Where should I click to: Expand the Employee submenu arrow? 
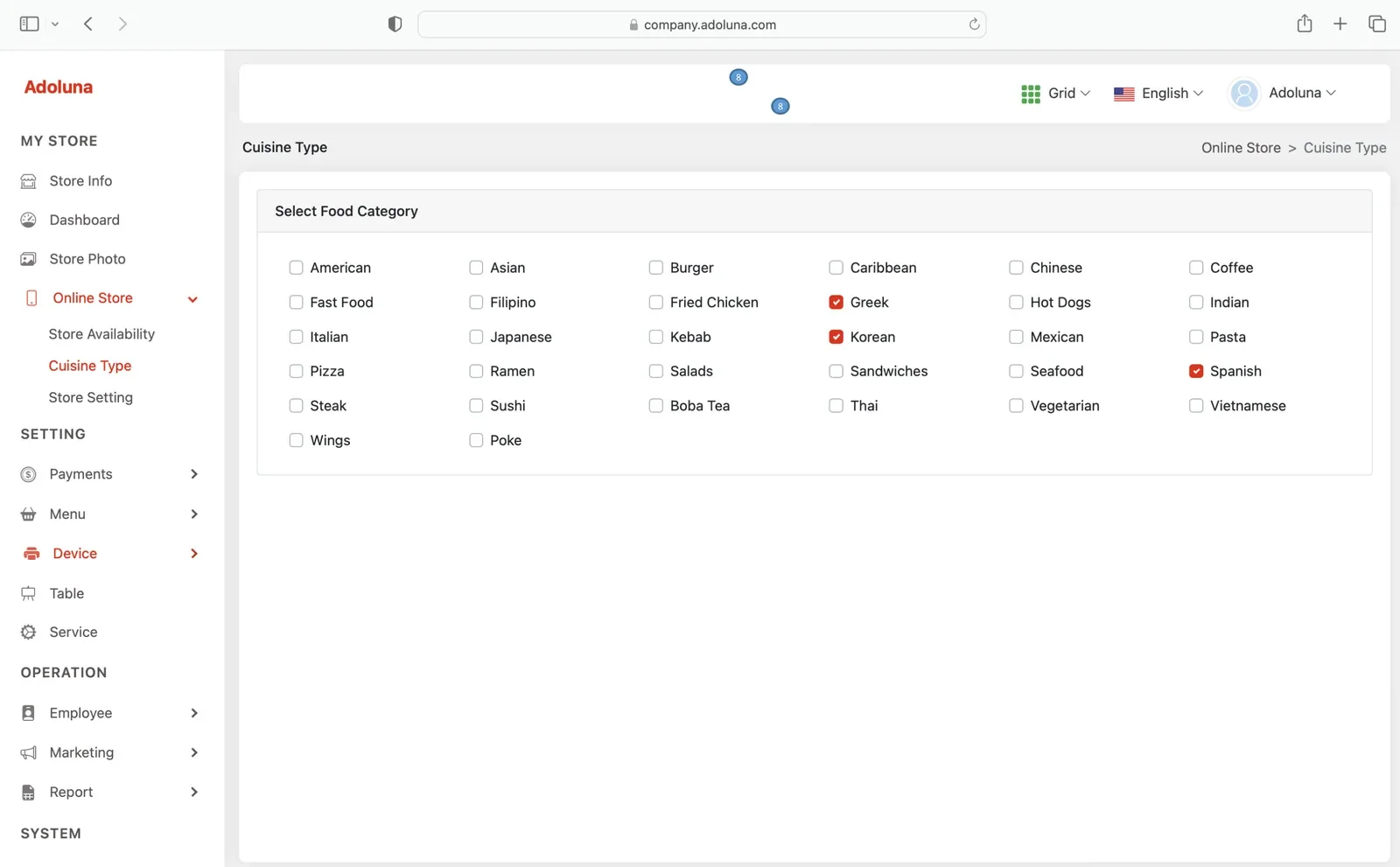tap(194, 713)
